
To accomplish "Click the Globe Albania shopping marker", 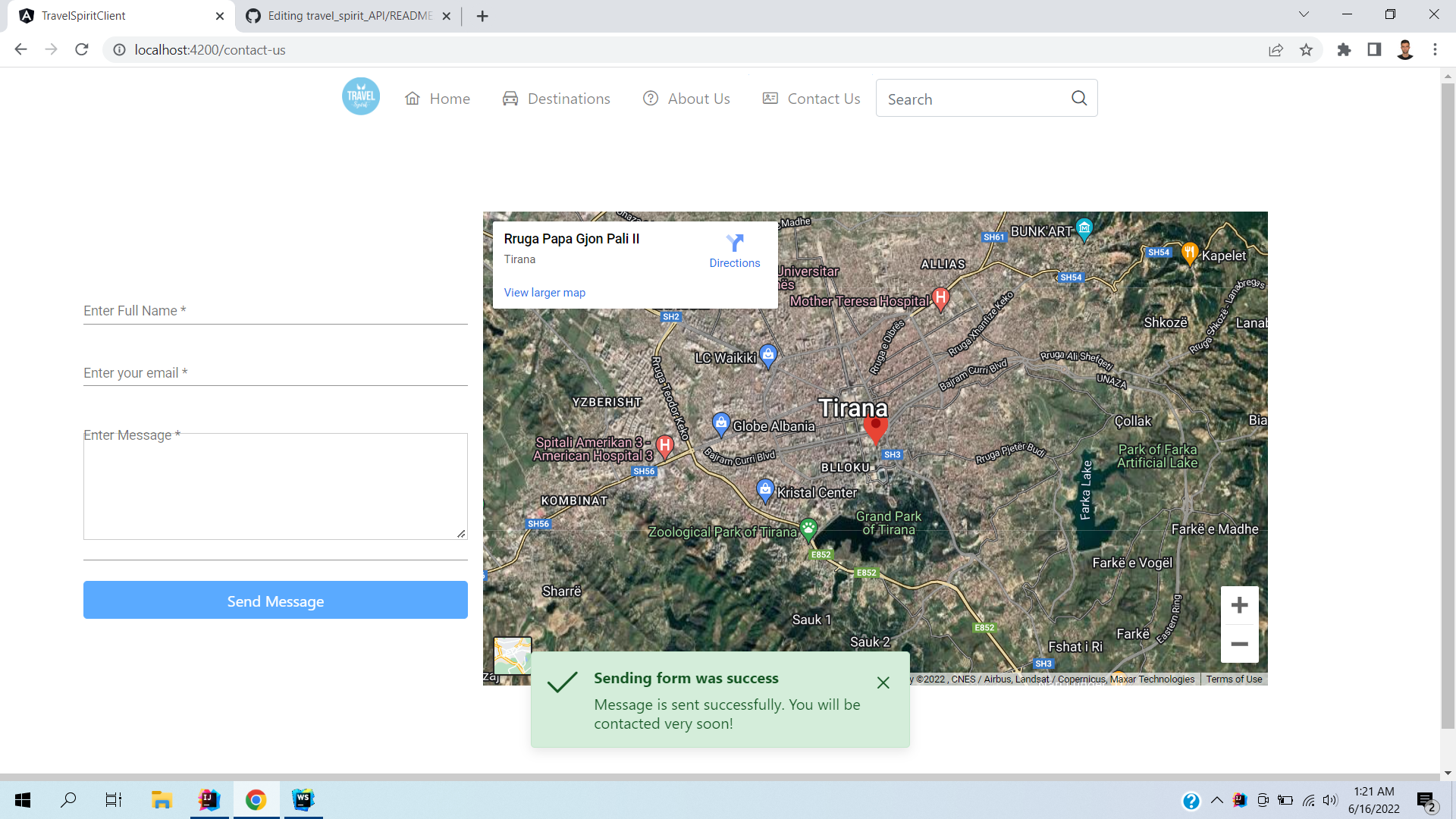I will click(721, 423).
